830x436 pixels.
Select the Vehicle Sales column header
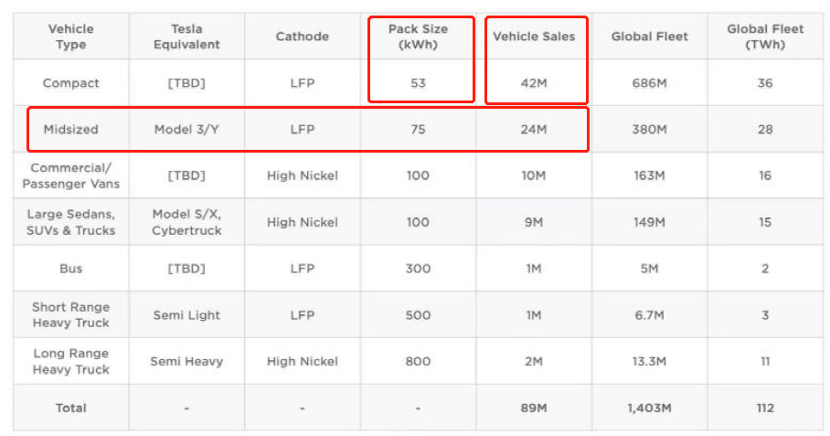(534, 37)
